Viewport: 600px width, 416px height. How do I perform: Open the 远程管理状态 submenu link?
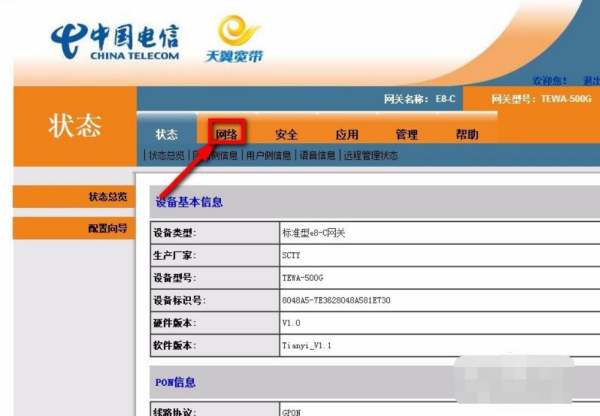pyautogui.click(x=371, y=155)
